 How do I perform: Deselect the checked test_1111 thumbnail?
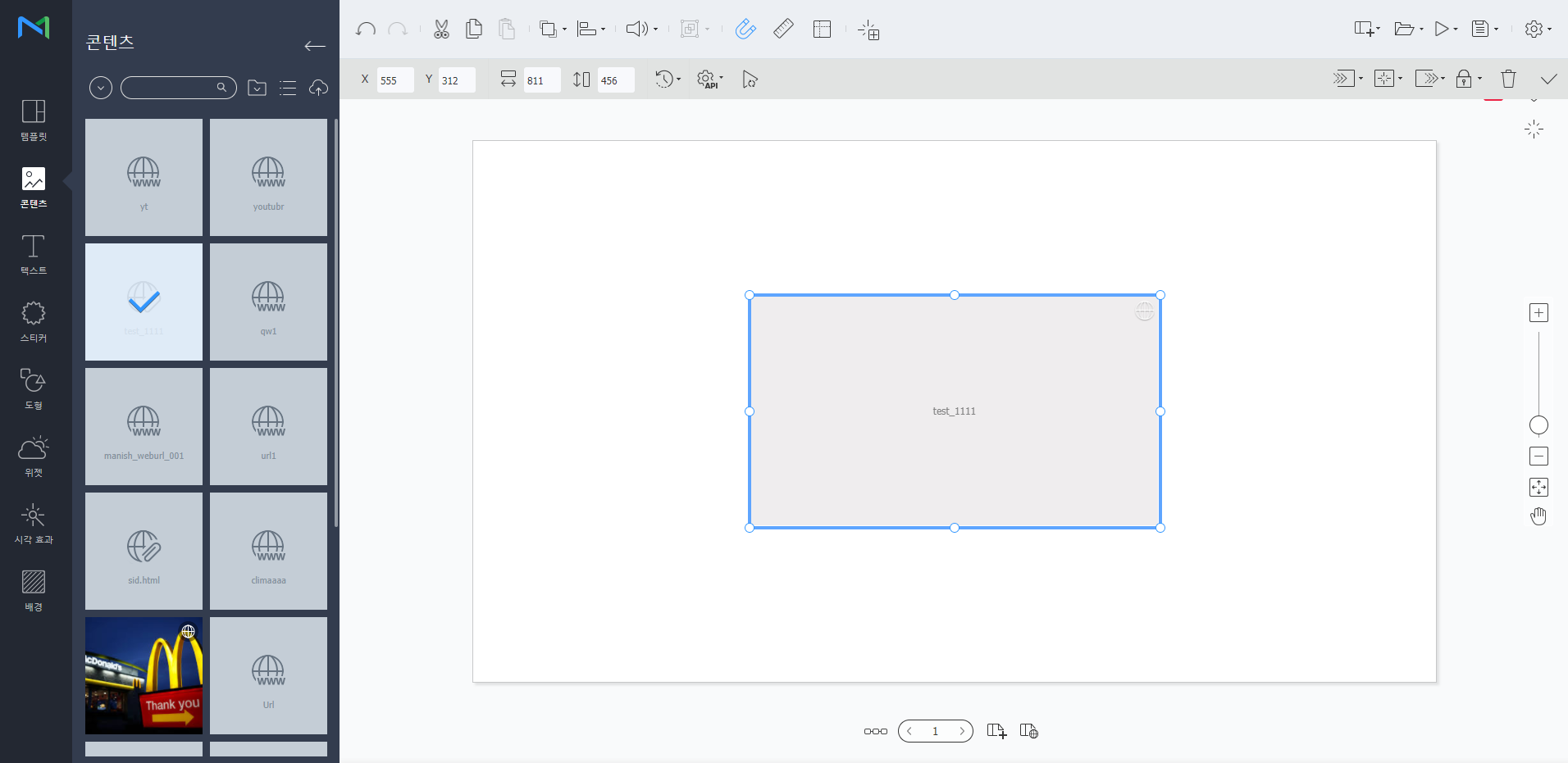pyautogui.click(x=144, y=302)
